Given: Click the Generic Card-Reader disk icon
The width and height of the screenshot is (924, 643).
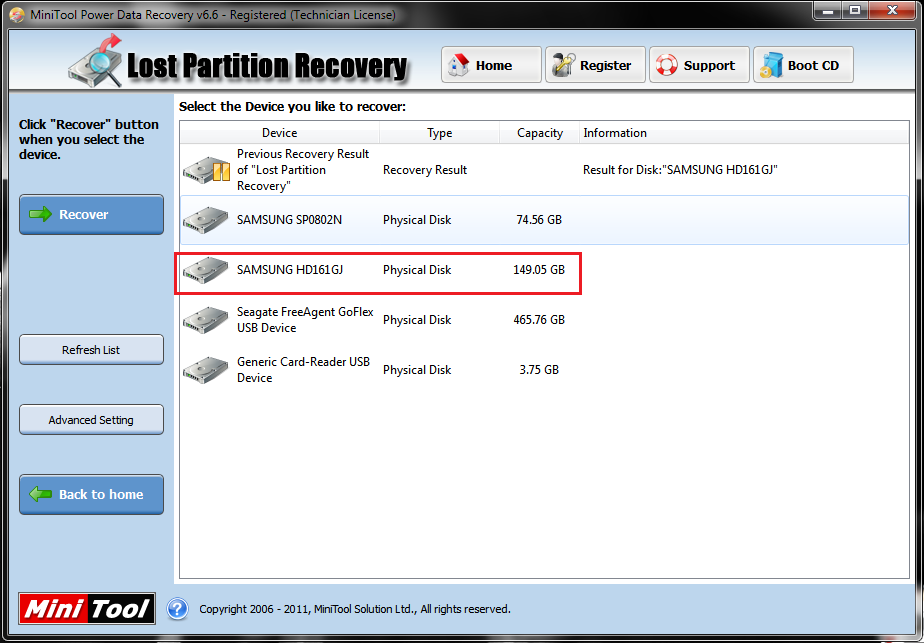Looking at the screenshot, I should [x=205, y=370].
